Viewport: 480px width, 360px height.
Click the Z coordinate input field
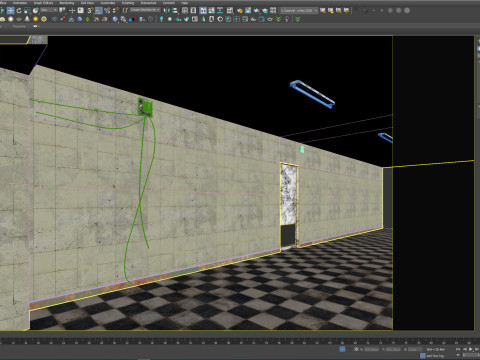click(x=415, y=349)
